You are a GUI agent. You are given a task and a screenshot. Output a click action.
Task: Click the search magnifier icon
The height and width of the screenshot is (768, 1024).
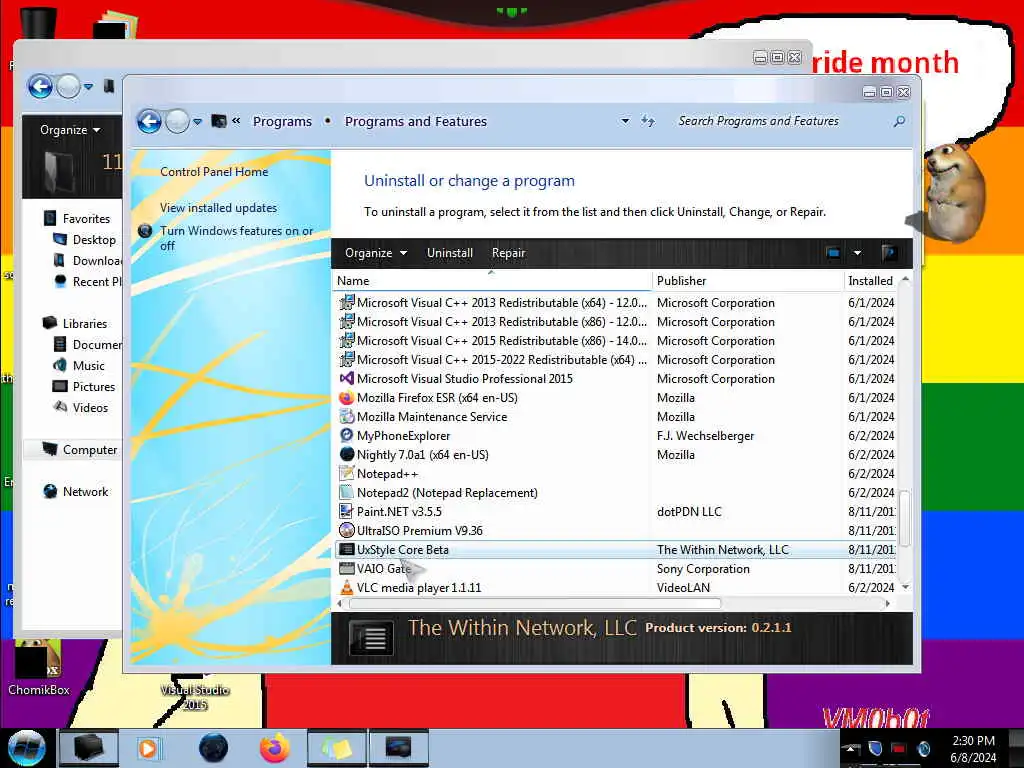coord(899,121)
